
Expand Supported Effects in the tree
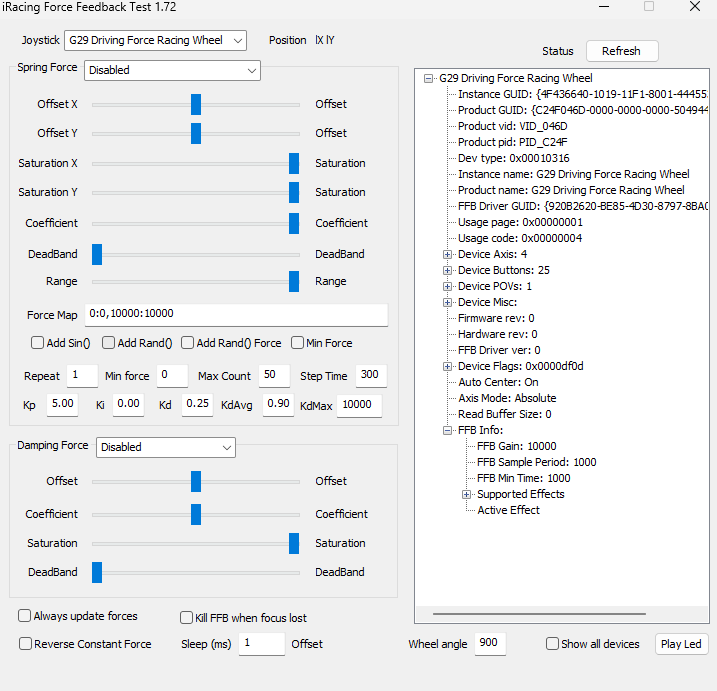(x=466, y=494)
